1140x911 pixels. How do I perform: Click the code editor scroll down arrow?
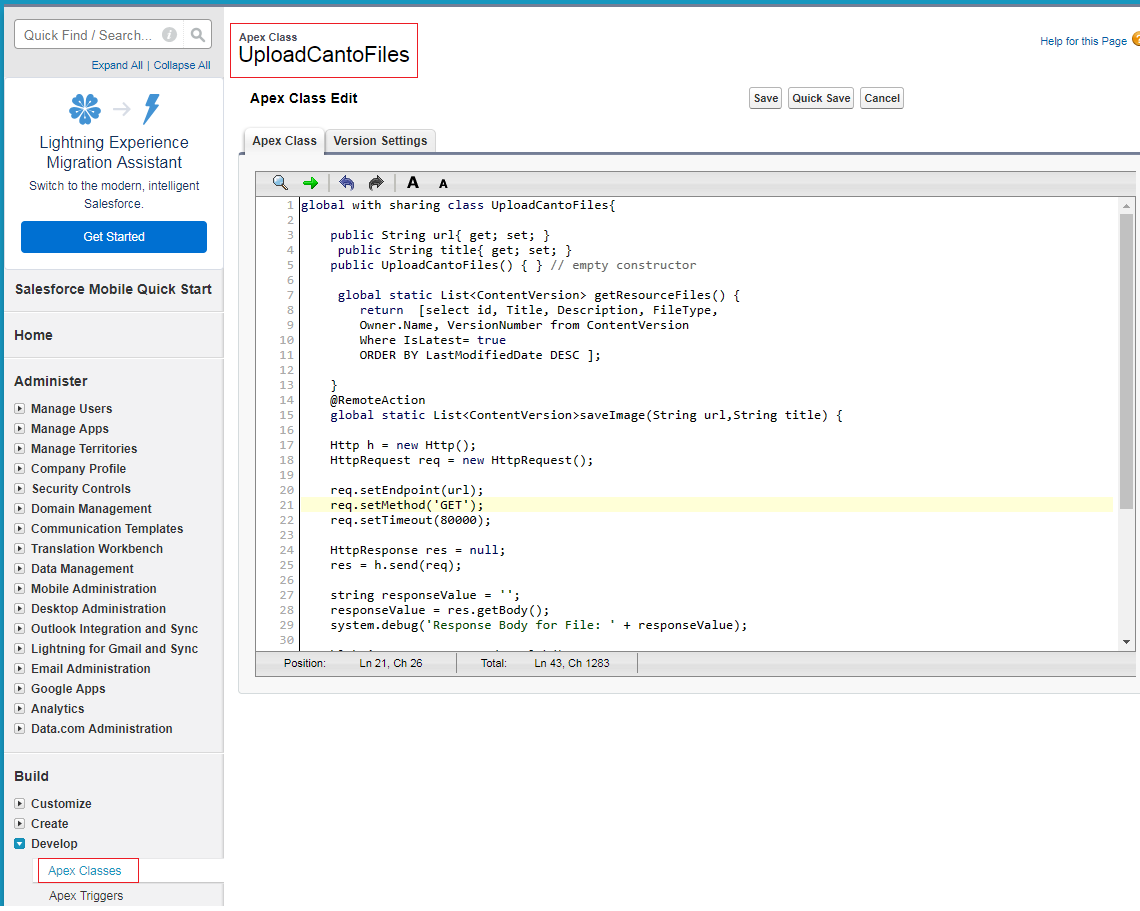point(1127,641)
